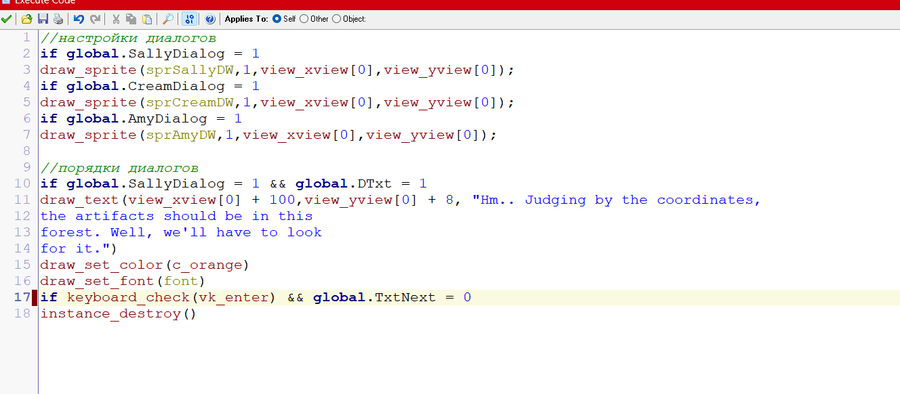Save the code with the floppy icon
Screen dimensions: 900x394
coord(42,19)
